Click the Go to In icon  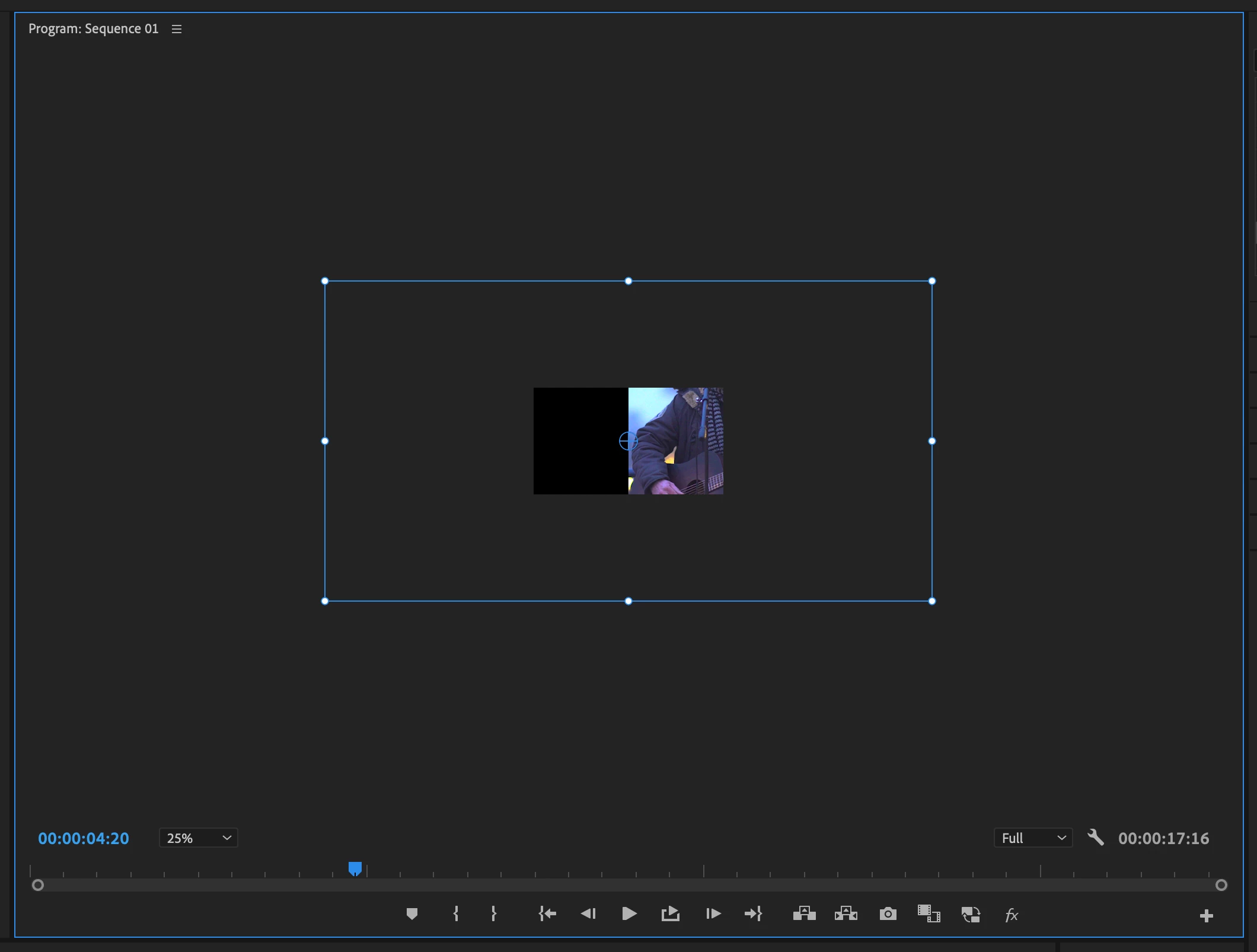[547, 914]
